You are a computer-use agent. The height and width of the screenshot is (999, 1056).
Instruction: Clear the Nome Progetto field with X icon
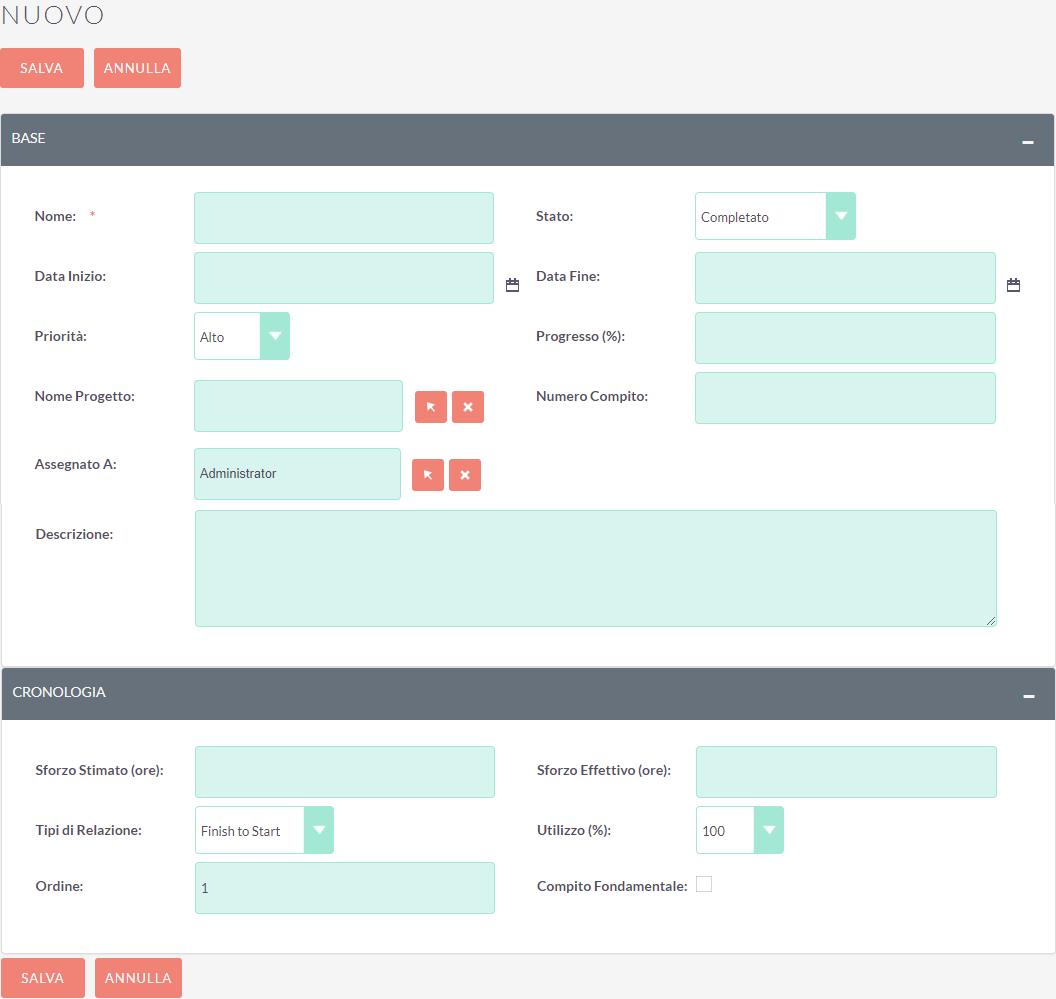tap(468, 407)
